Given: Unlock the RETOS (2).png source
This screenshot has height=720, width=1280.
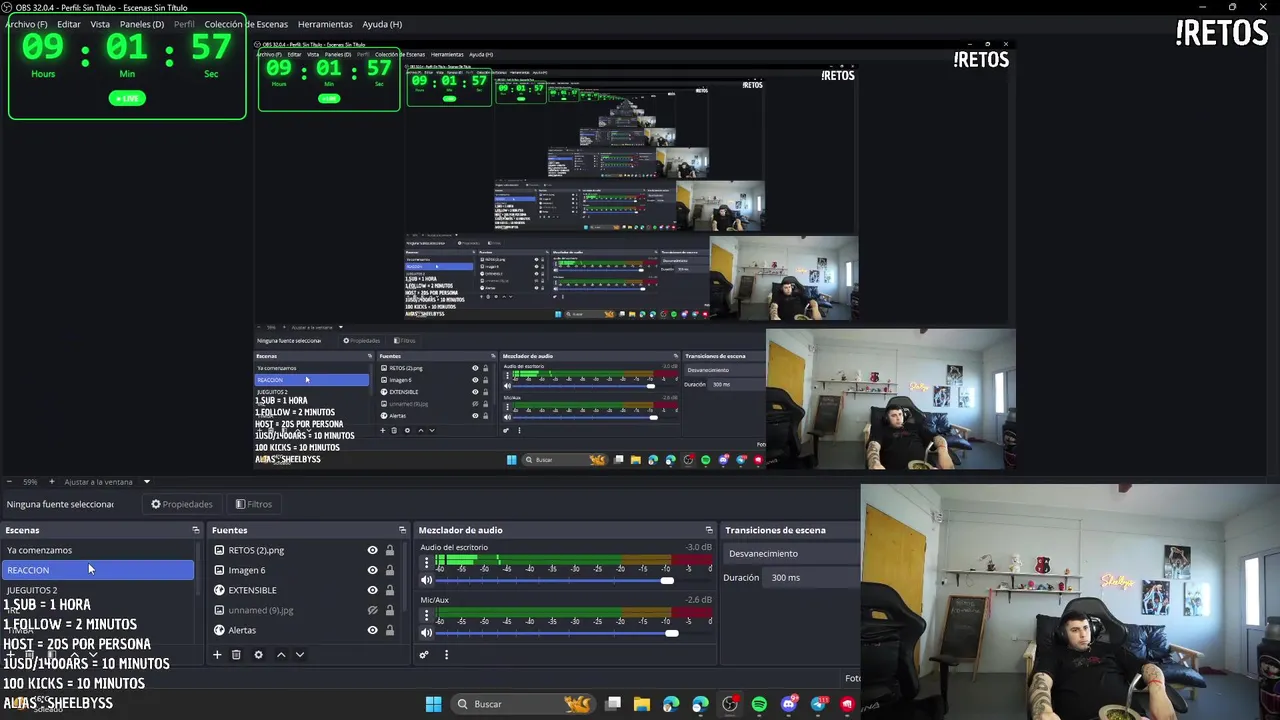Looking at the screenshot, I should coord(390,550).
